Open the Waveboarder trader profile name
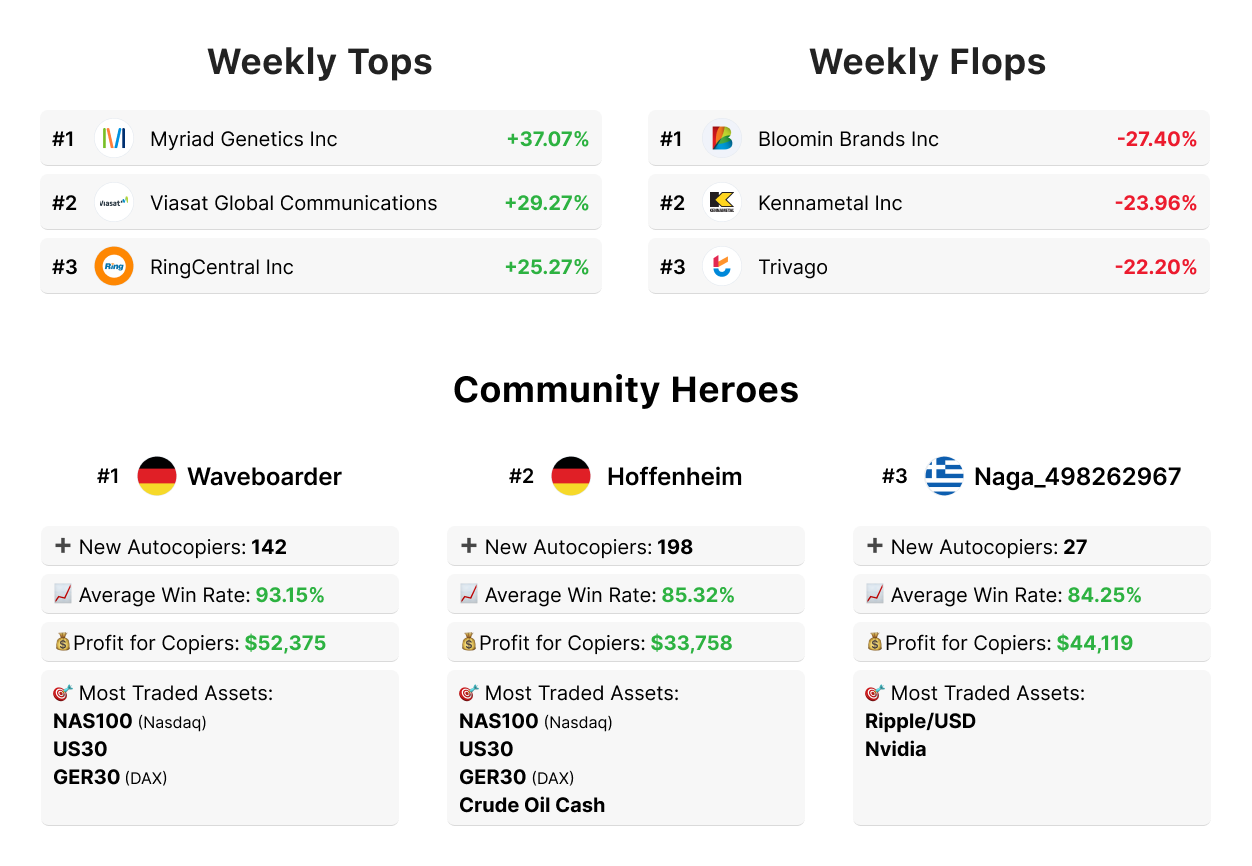Screen dimensions: 1252x866 point(264,477)
